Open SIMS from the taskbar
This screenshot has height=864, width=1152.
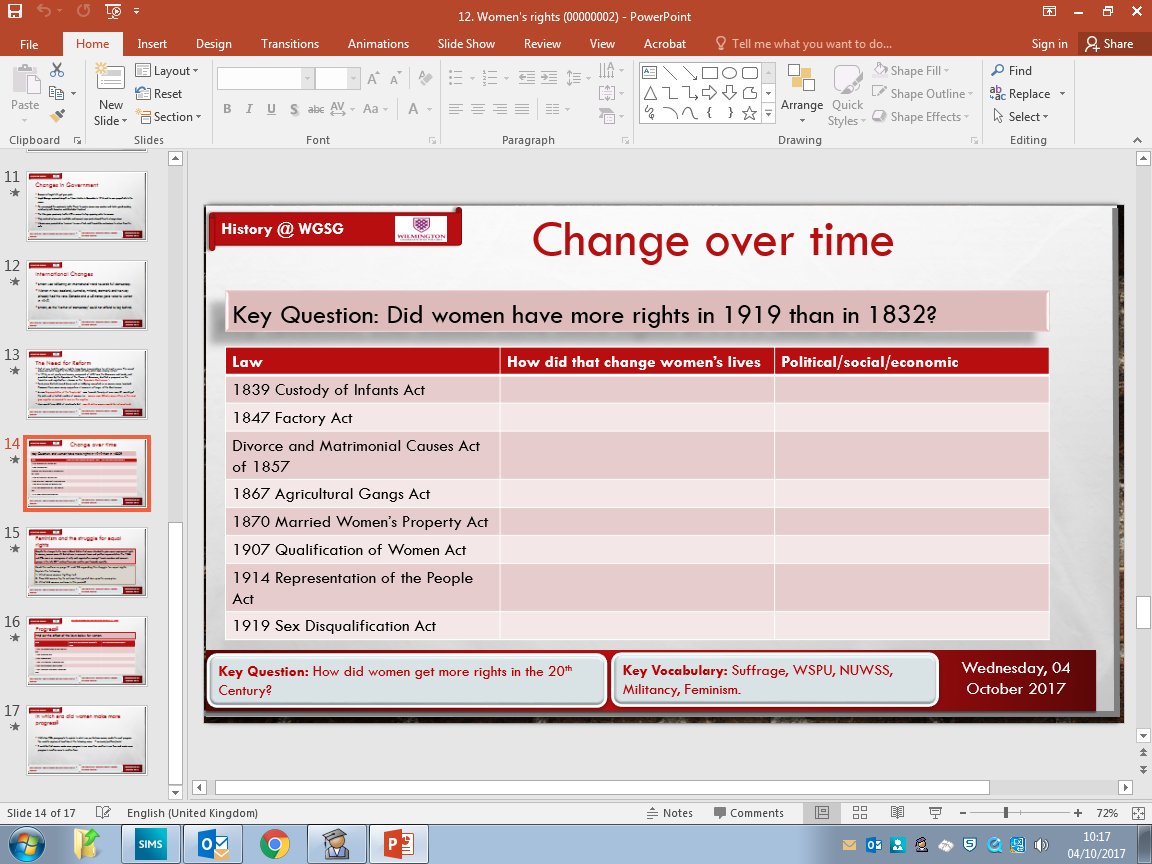point(150,844)
